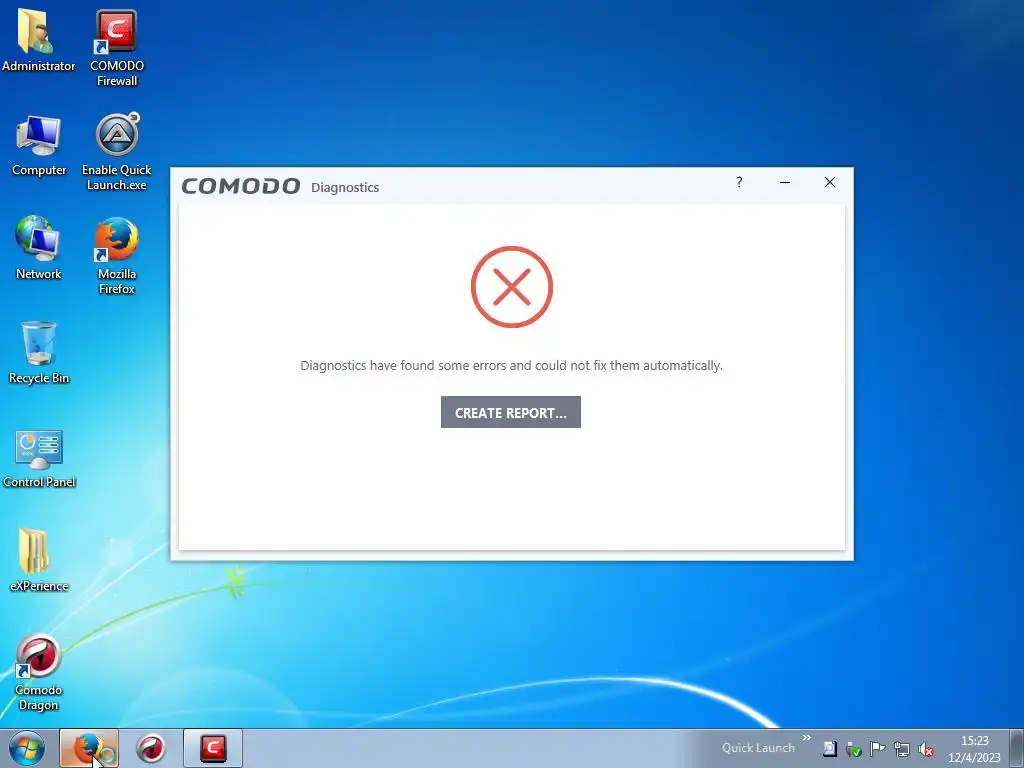Click the CREATE REPORT... button
The image size is (1024, 768).
(511, 412)
